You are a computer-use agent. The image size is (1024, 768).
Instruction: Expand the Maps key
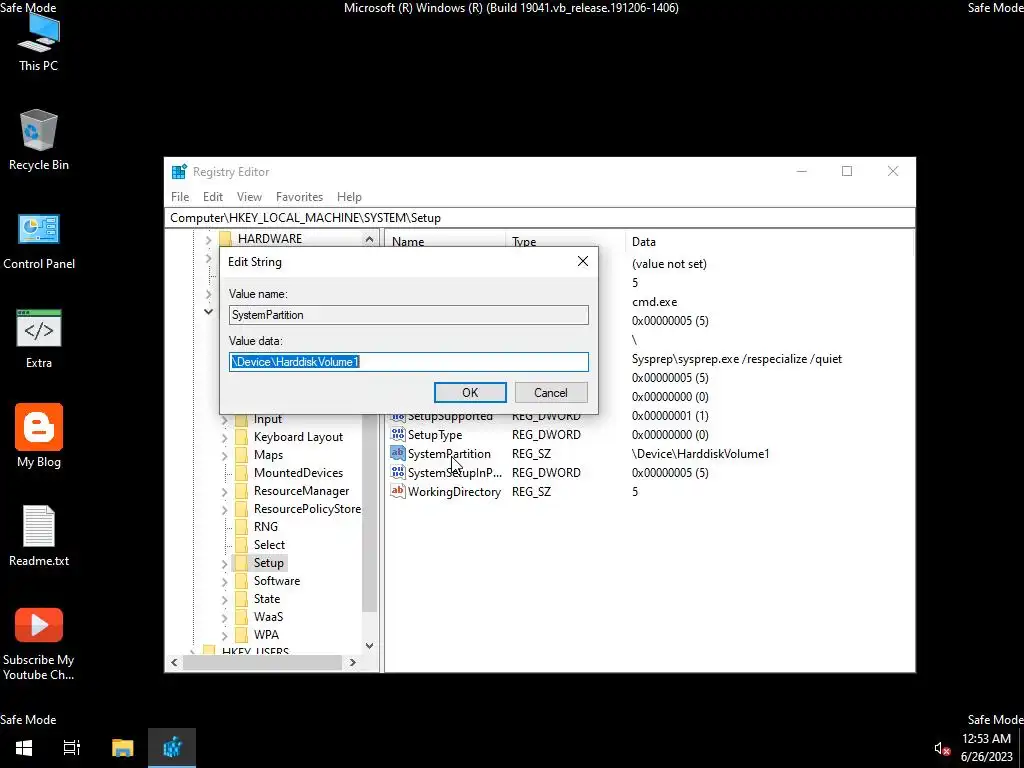click(225, 455)
